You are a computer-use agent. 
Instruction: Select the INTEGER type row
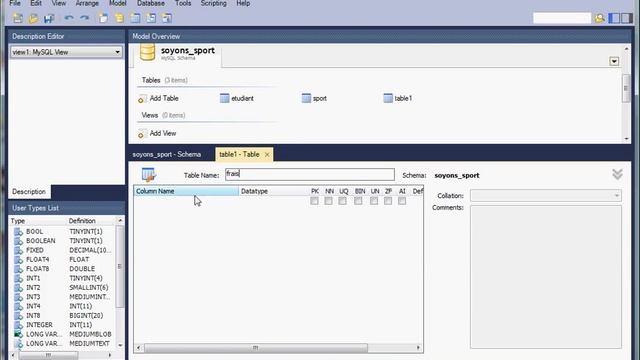click(63, 325)
